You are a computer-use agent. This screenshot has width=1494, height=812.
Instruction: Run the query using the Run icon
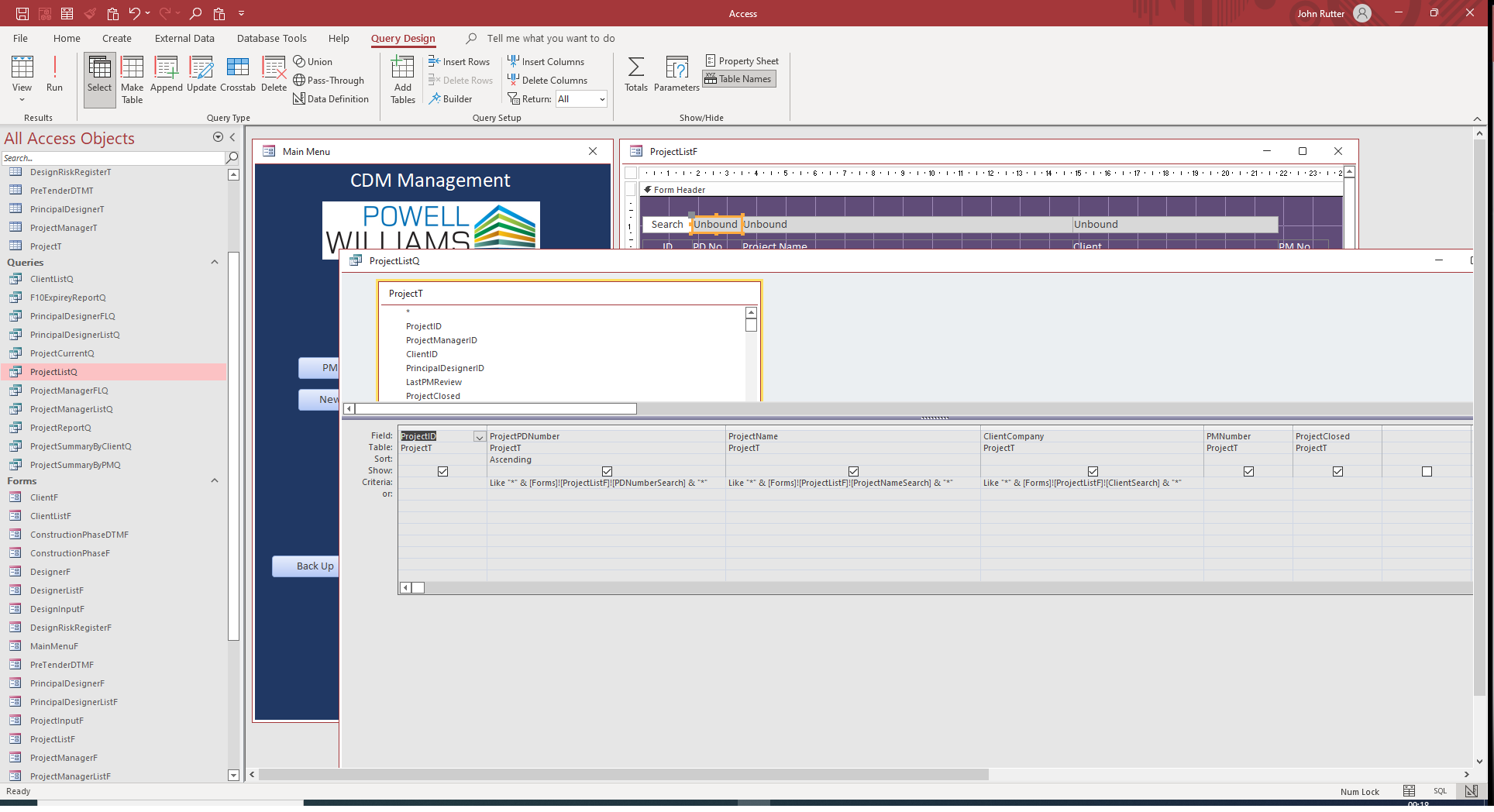(x=53, y=74)
